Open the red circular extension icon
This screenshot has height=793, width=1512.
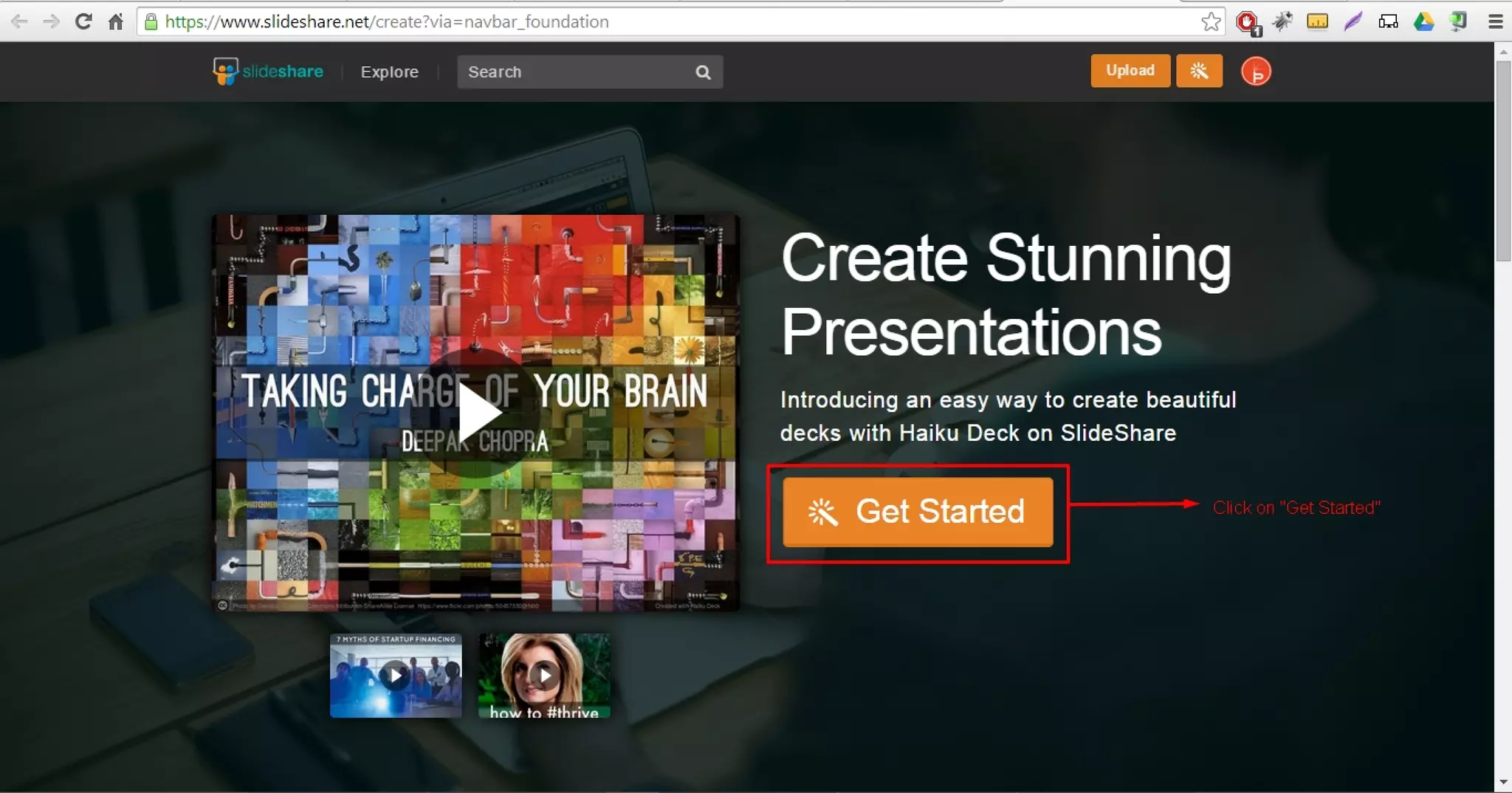pos(1248,22)
